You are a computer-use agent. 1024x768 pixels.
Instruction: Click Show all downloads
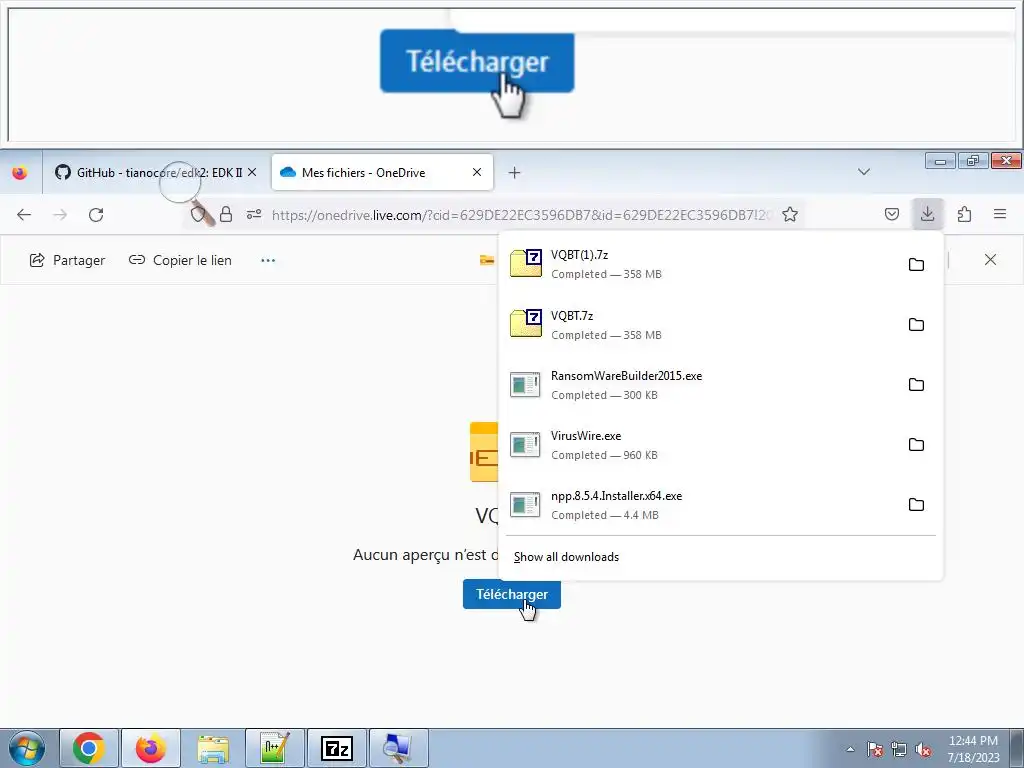pyautogui.click(x=566, y=557)
